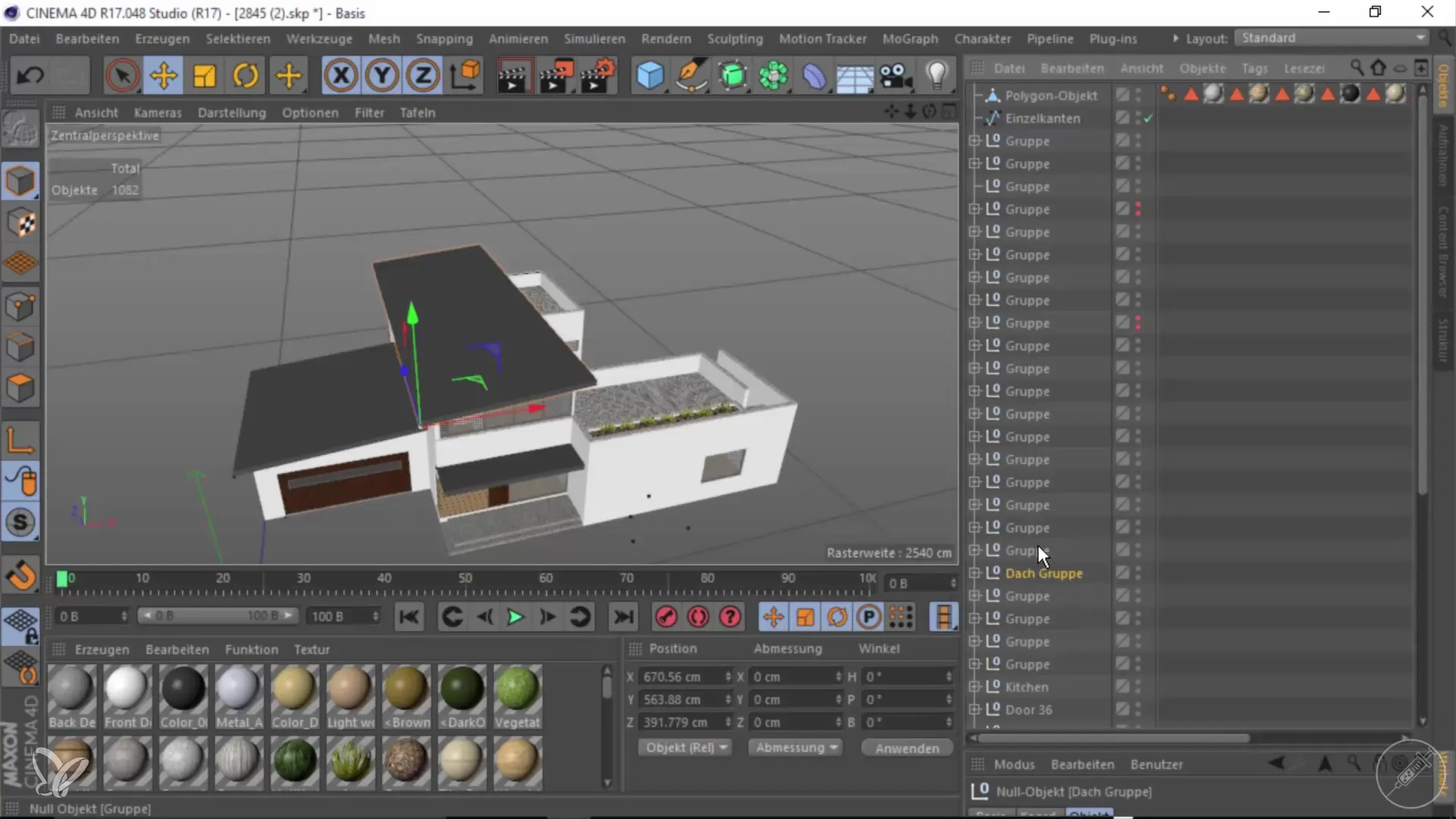
Task: Activate the Rotate tool
Action: [246, 75]
